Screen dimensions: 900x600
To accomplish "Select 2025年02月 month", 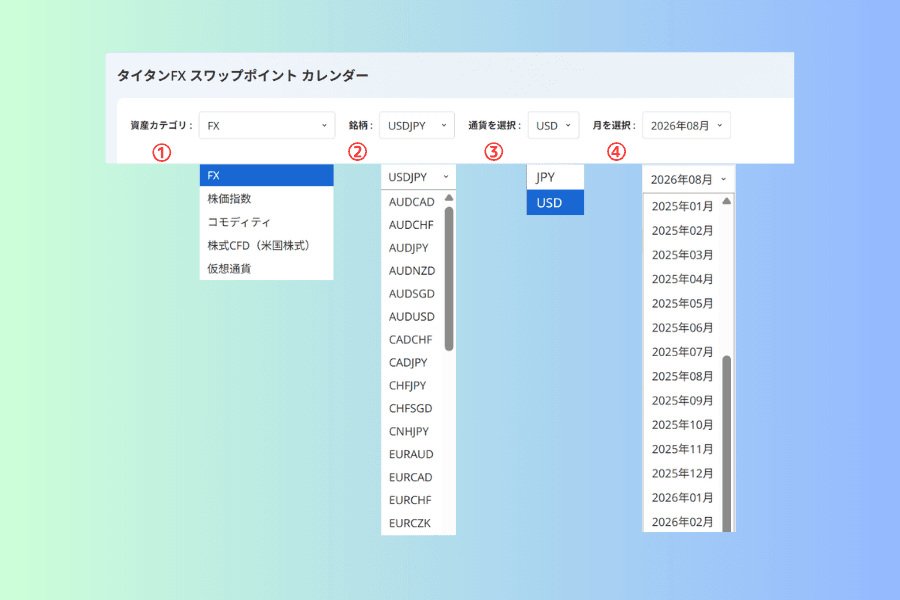I will point(682,230).
